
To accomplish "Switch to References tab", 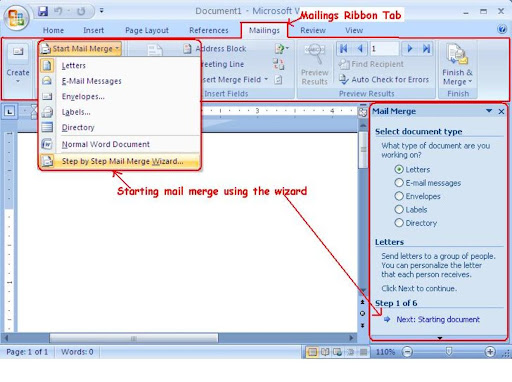I will (x=209, y=30).
